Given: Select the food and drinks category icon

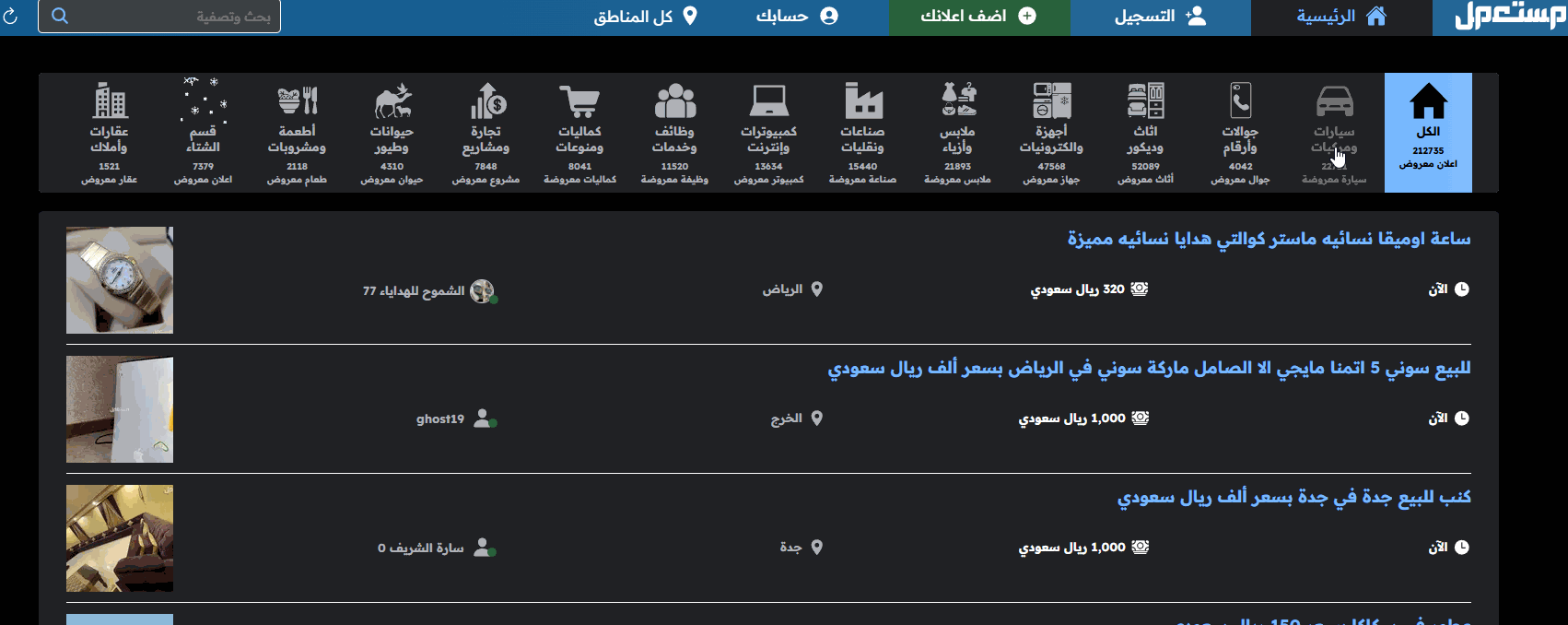Looking at the screenshot, I should (x=298, y=101).
